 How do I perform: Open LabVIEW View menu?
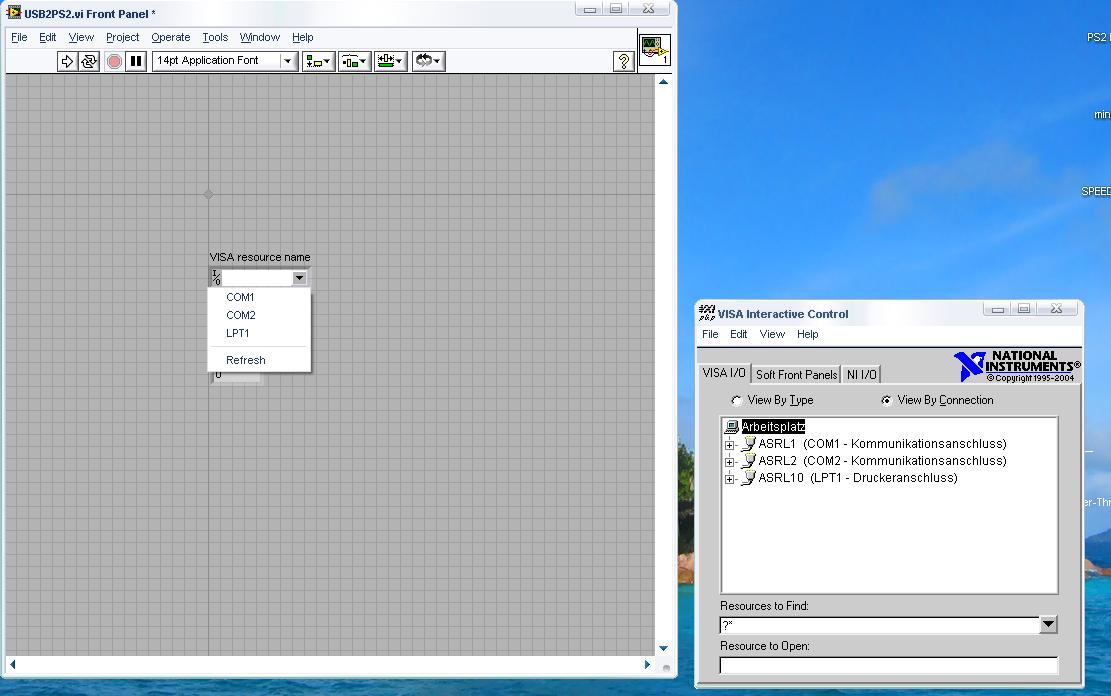tap(81, 38)
